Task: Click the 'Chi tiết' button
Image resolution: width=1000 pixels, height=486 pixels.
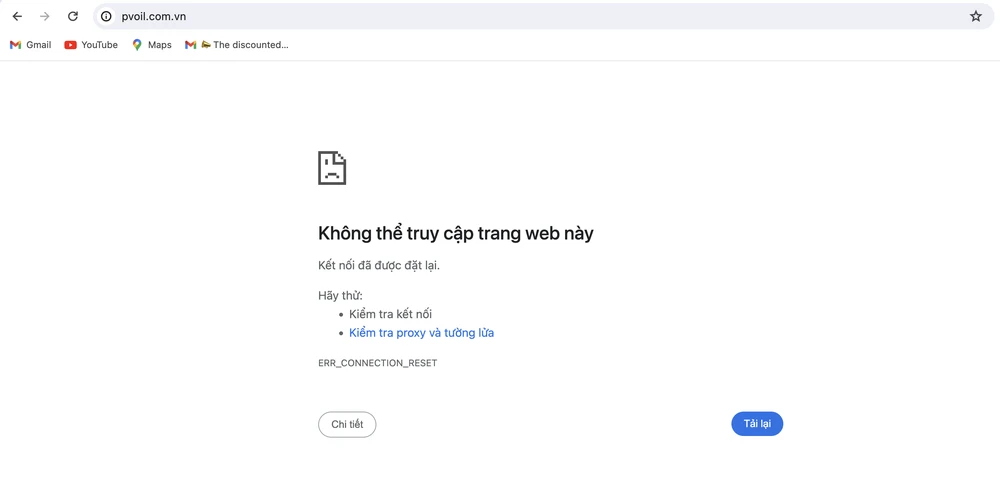Action: tap(347, 425)
